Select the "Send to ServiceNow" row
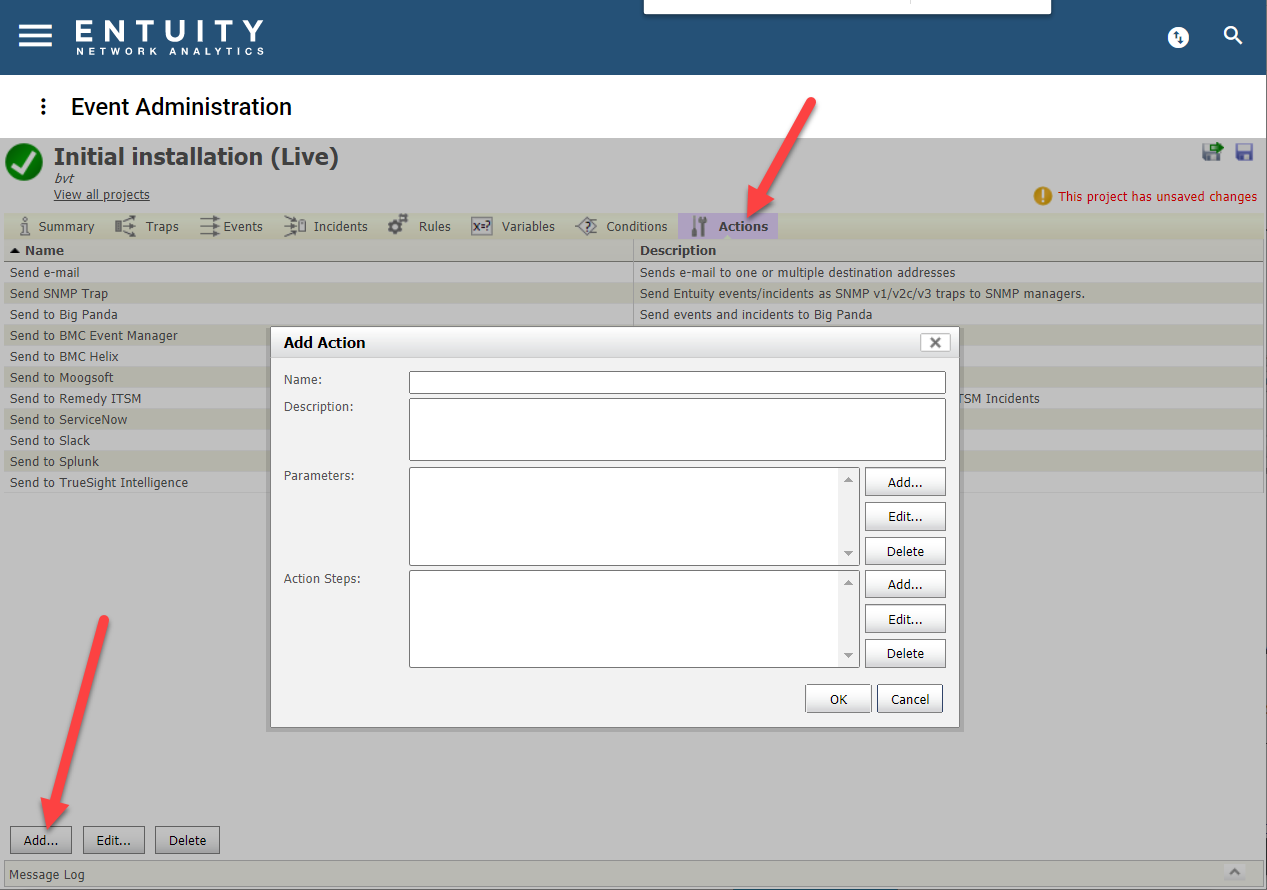 tap(69, 419)
